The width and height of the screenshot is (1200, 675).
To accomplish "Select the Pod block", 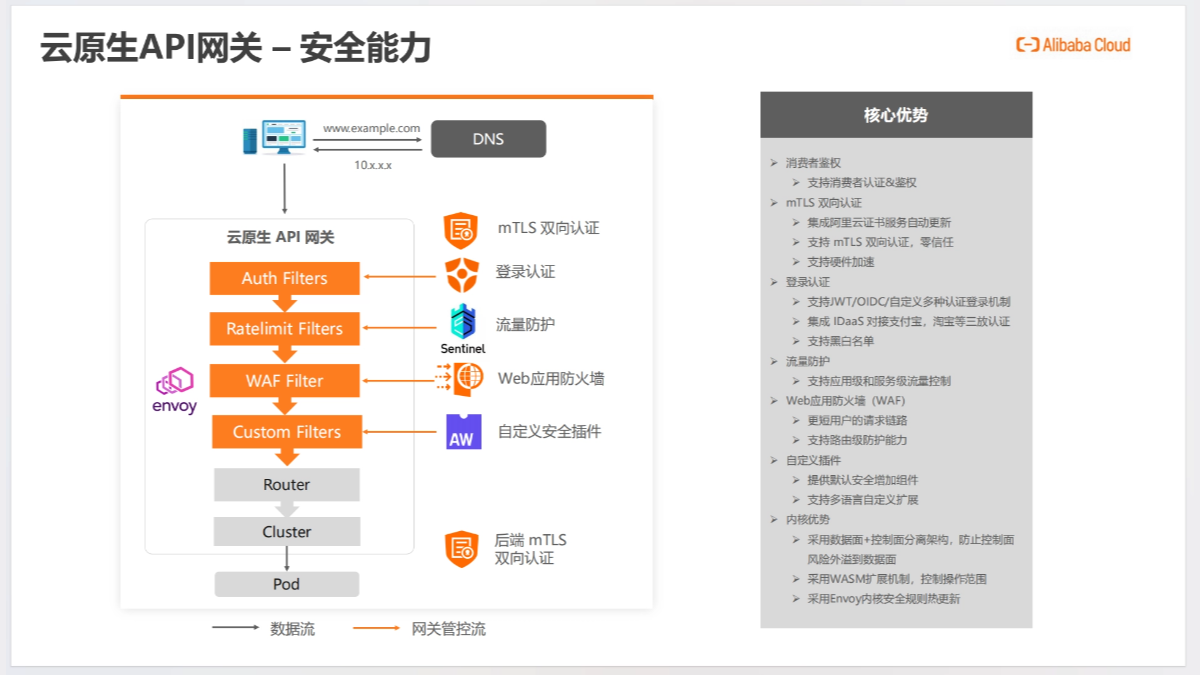I will click(x=286, y=584).
